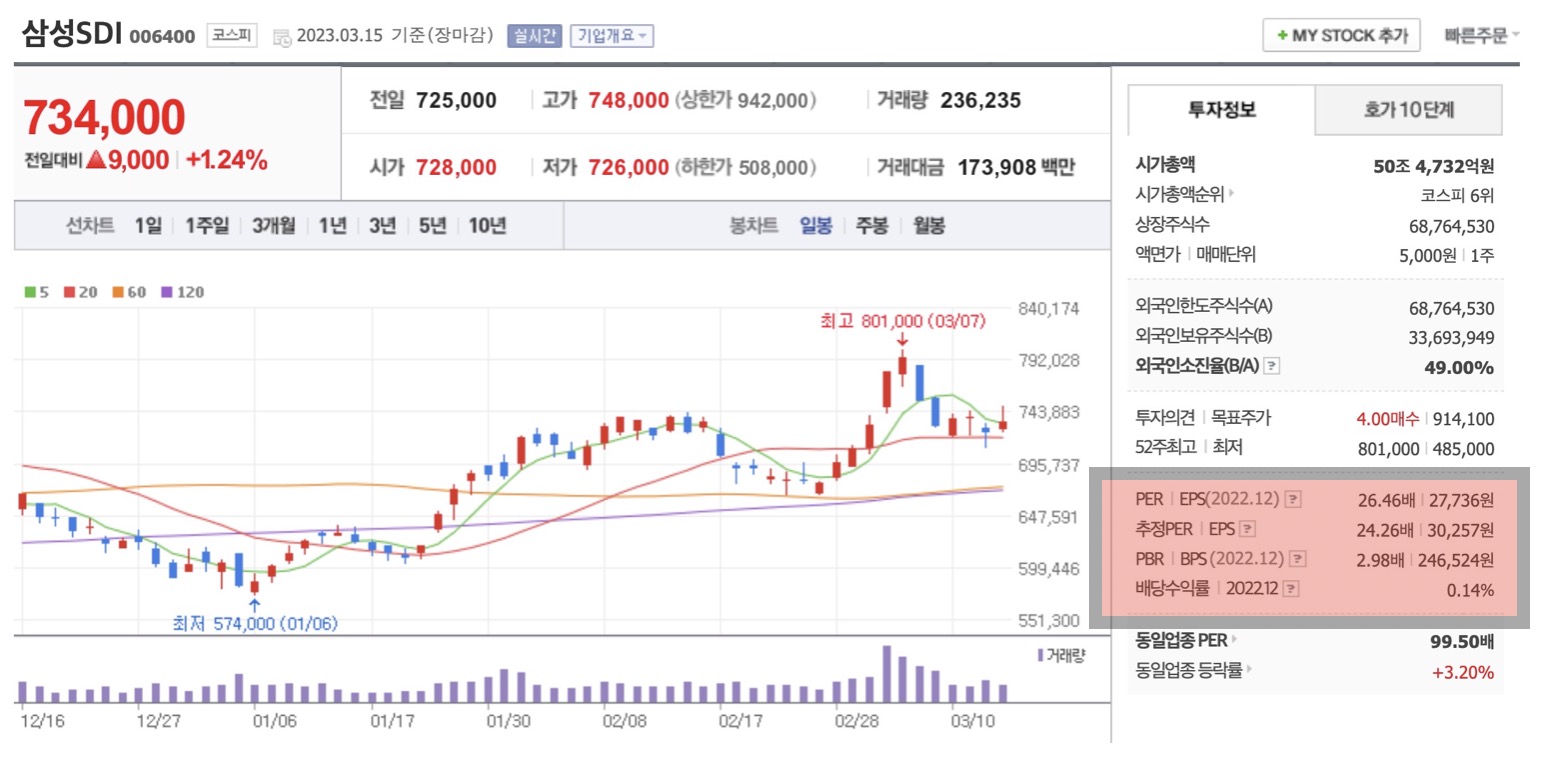Open help icon next to 외국인소진율(B/A)
This screenshot has height=758, width=1544.
tap(1271, 367)
